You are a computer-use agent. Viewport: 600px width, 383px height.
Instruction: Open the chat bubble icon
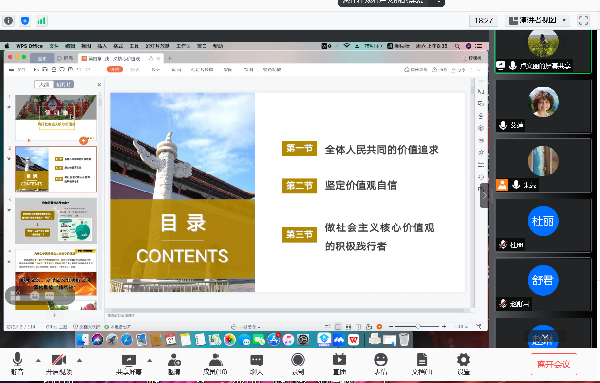pos(256,363)
